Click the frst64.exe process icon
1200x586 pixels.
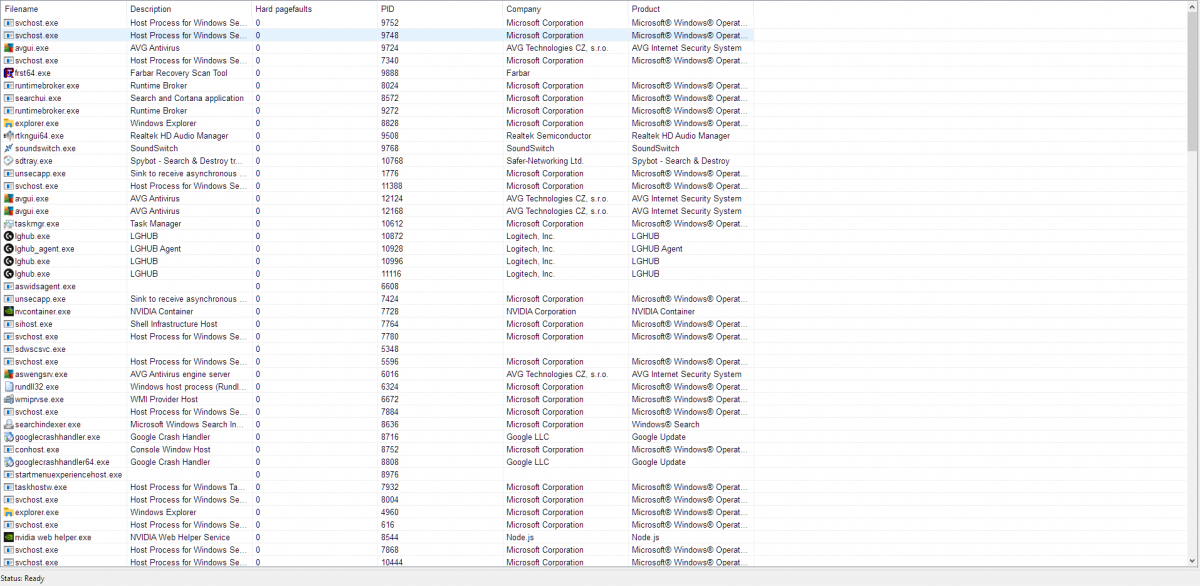click(9, 73)
